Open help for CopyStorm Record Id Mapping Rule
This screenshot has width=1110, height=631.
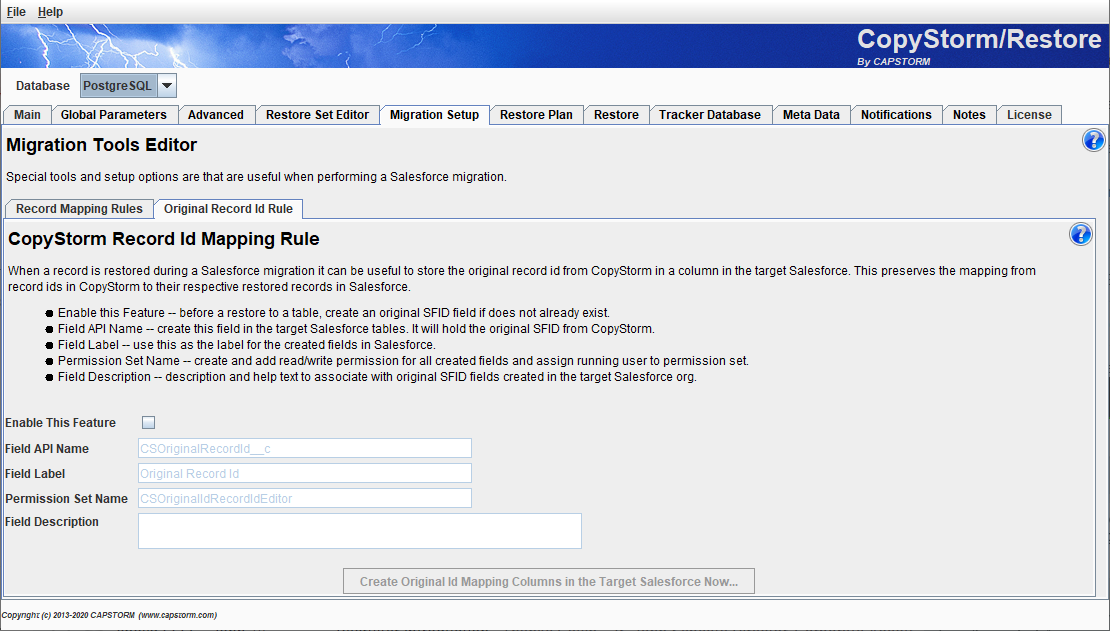pyautogui.click(x=1080, y=234)
